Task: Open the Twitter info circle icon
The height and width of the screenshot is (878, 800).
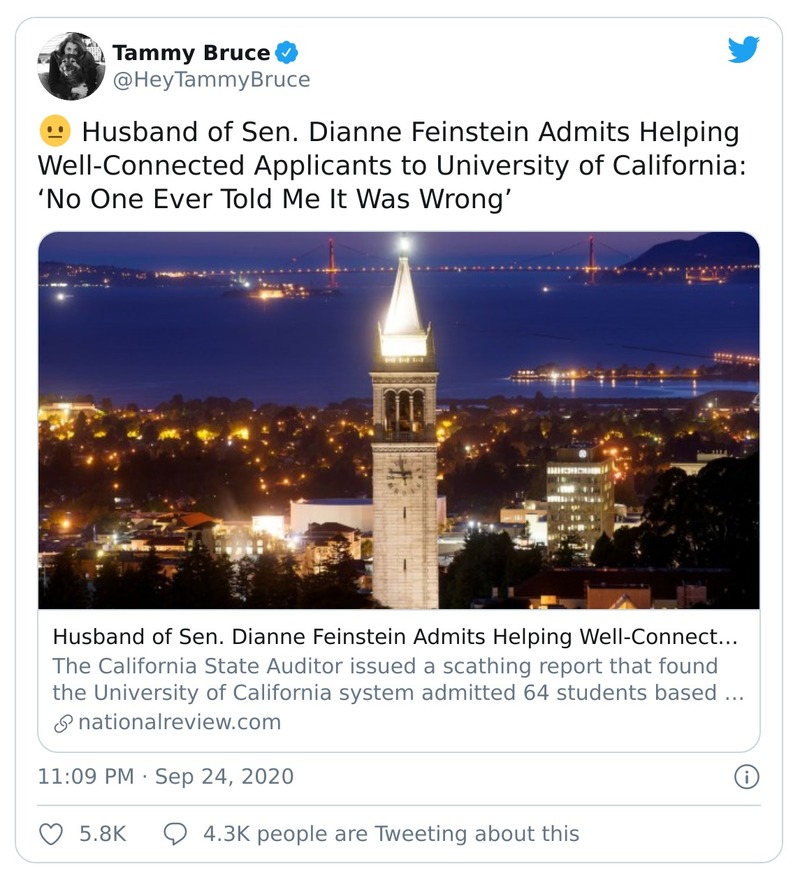Action: click(746, 776)
